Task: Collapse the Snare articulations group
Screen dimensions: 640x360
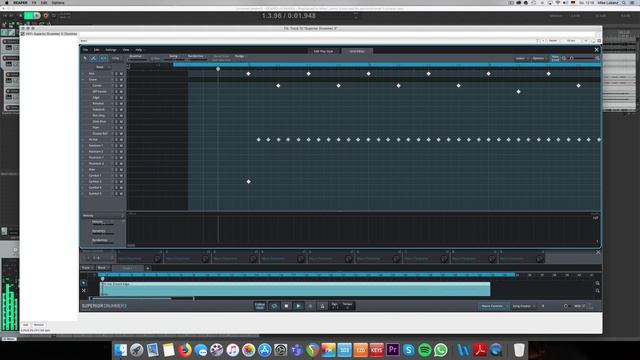Action: [x=83, y=80]
